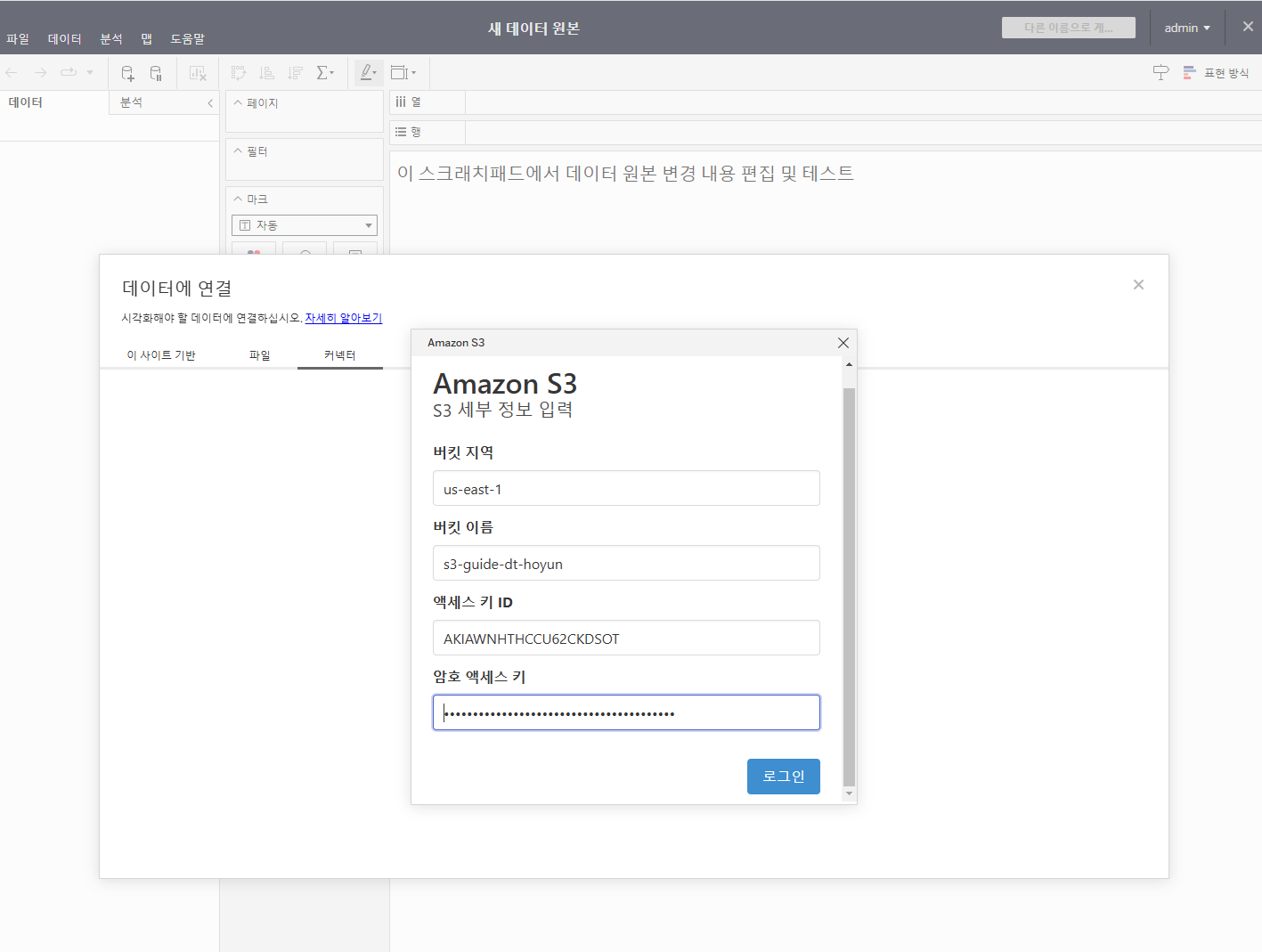1262x952 pixels.
Task: Open the admin user dropdown
Action: (1187, 28)
